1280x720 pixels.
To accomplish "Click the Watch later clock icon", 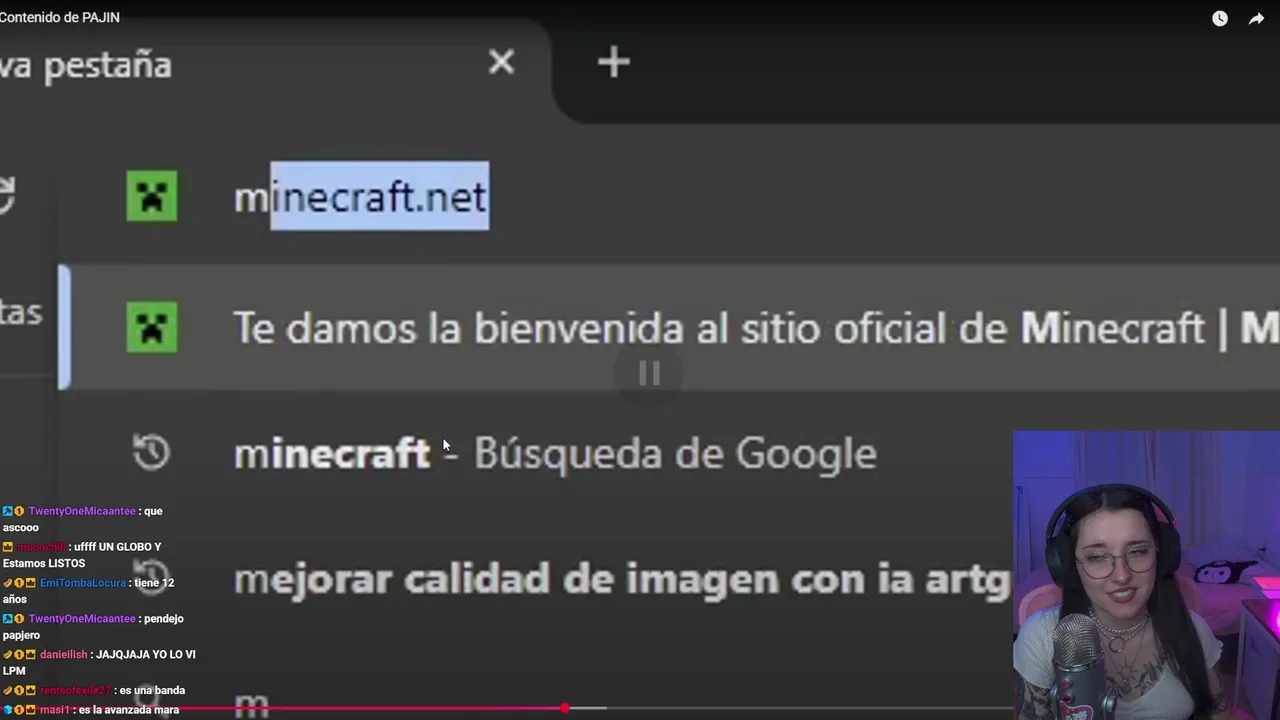I will pos(1219,18).
